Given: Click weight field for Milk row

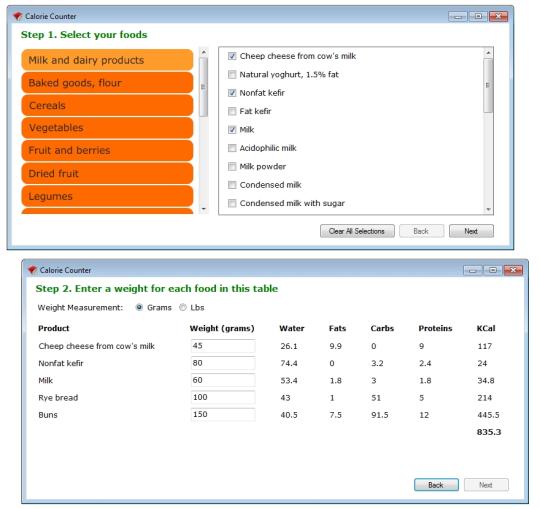Looking at the screenshot, I should point(223,380).
